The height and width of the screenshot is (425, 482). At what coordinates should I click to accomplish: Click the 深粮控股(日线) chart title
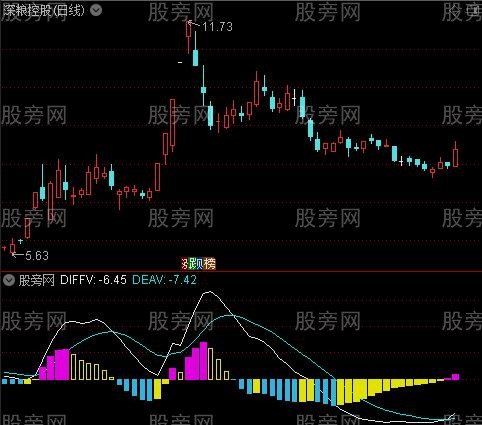[x=43, y=11]
